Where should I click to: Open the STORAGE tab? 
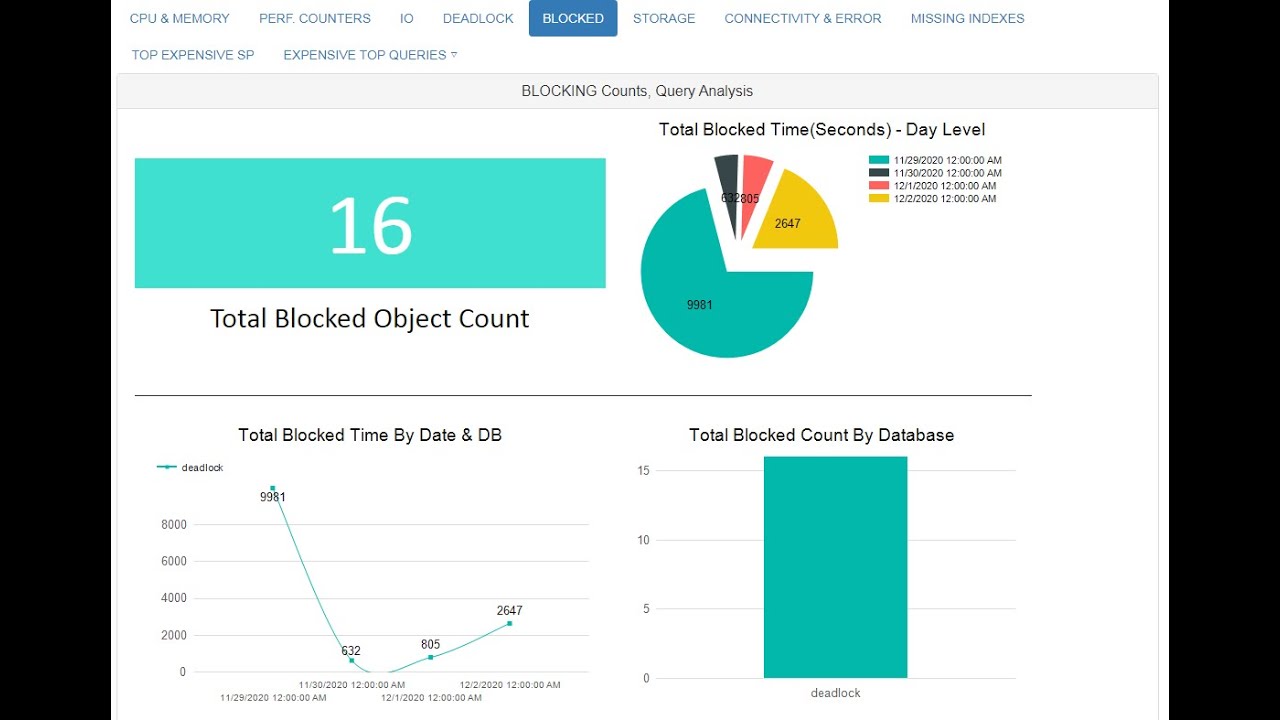tap(664, 18)
